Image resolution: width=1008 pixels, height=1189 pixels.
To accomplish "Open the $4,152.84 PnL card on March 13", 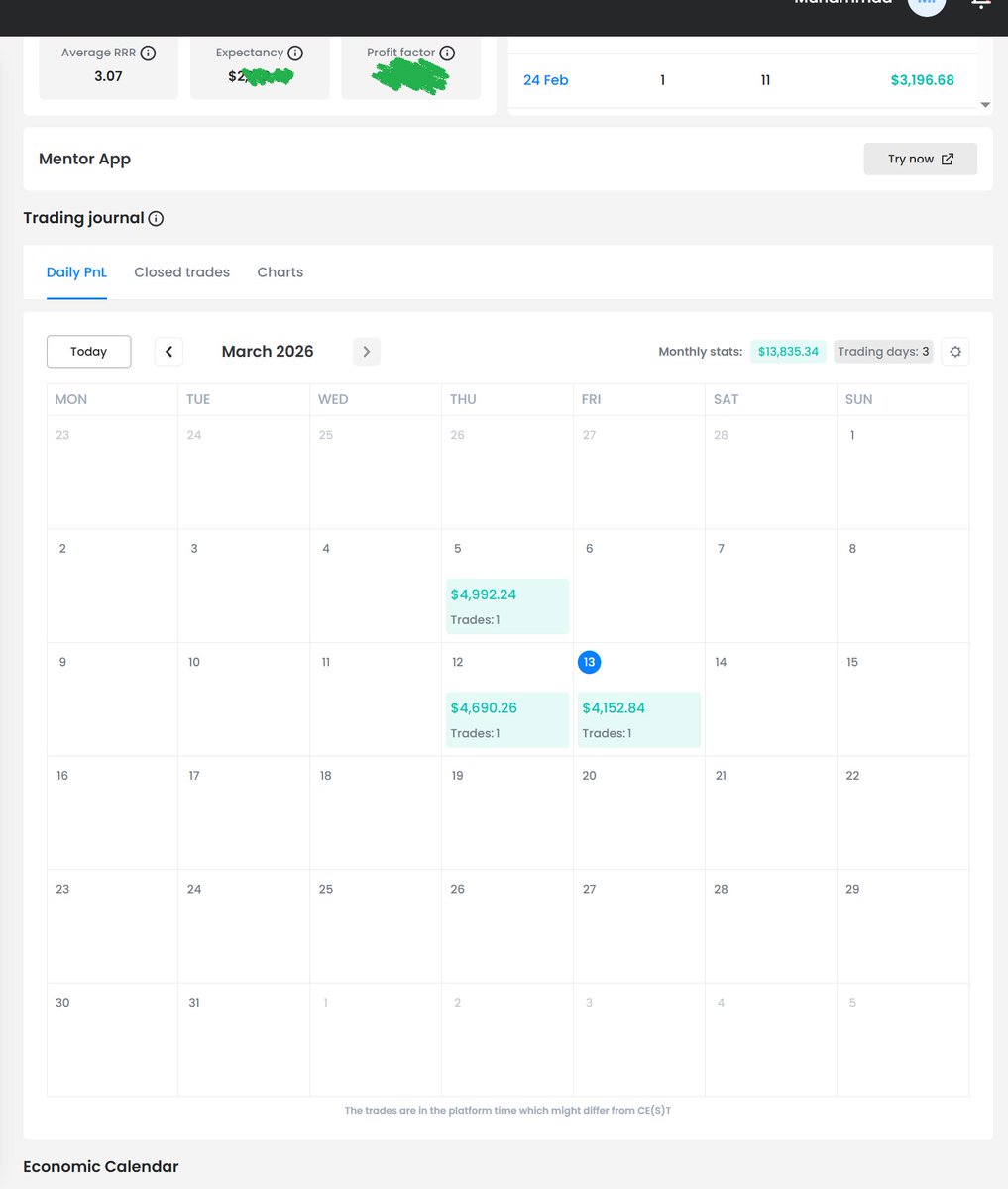I will click(639, 720).
